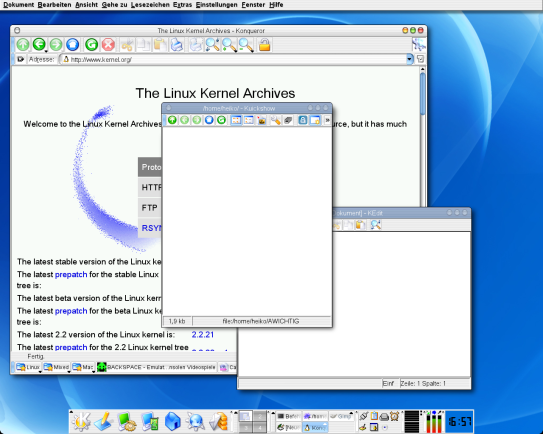Decrease font size with zoom-out magnifier
Viewport: 543px width, 434px height.
pyautogui.click(x=246, y=45)
